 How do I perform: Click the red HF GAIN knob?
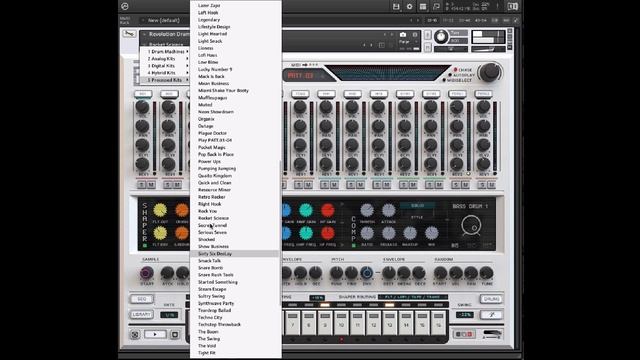[x=327, y=210]
